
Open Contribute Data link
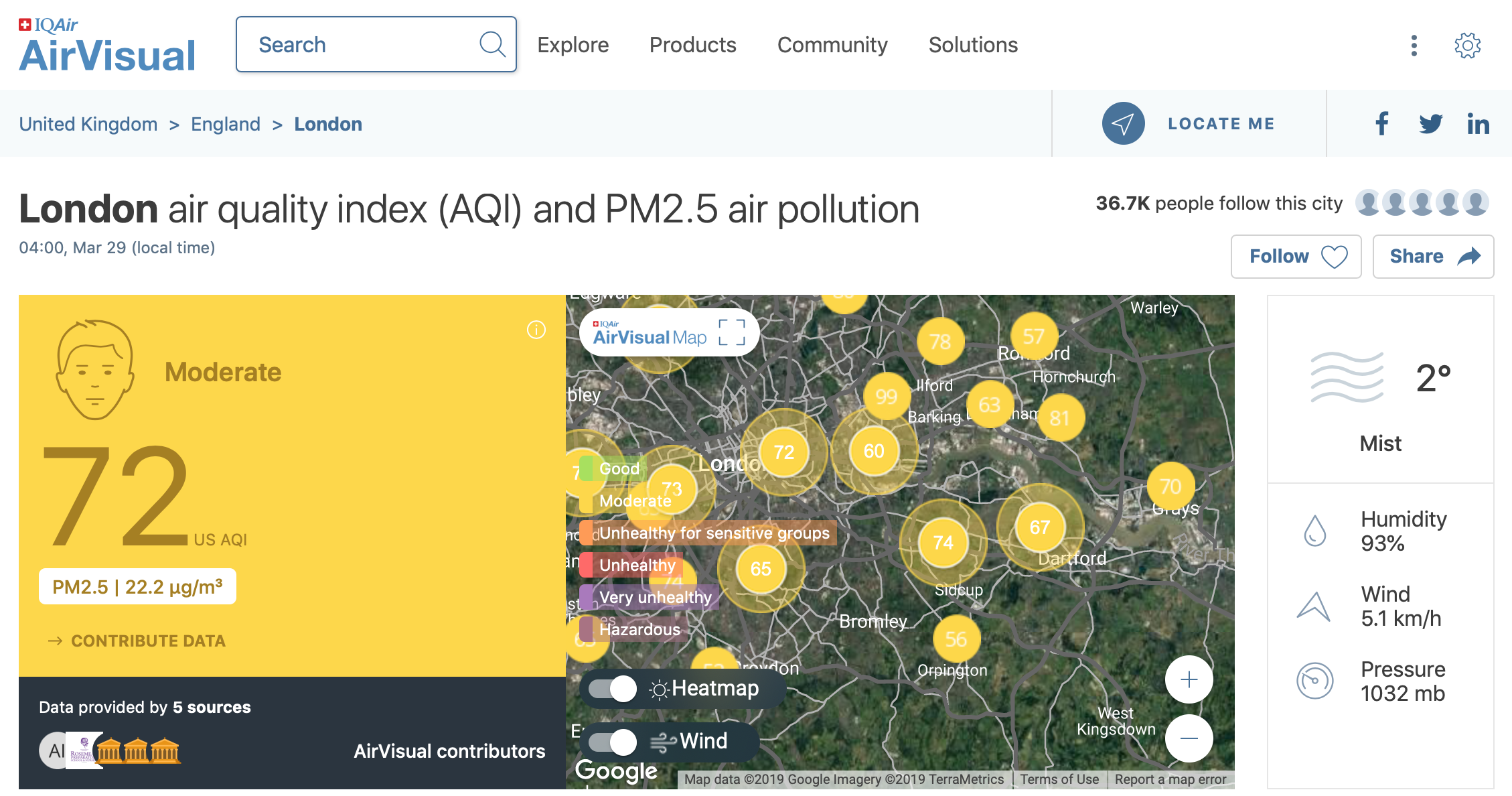147,641
